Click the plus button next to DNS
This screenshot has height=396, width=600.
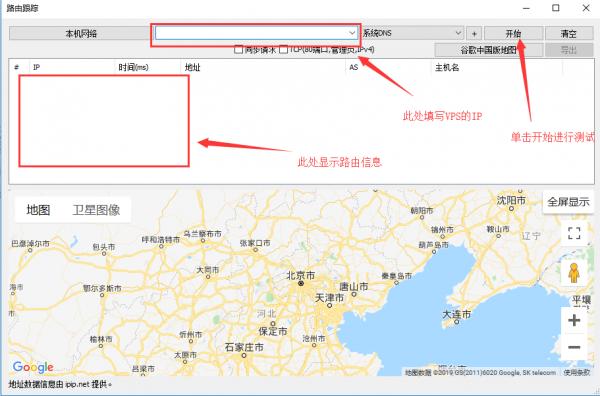point(474,34)
